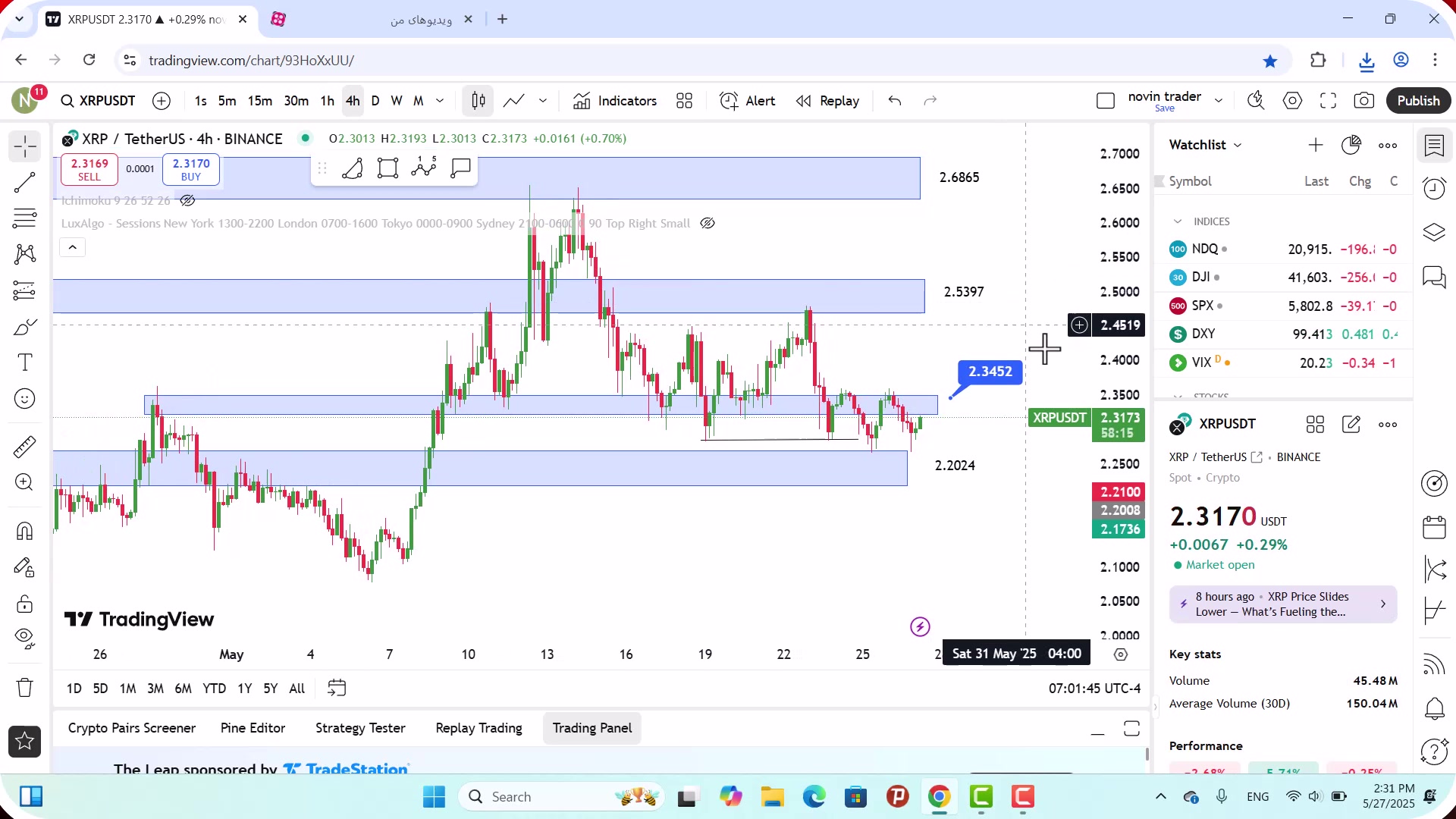The height and width of the screenshot is (819, 1456).
Task: Select the crosshair cursor tool
Action: click(x=24, y=146)
